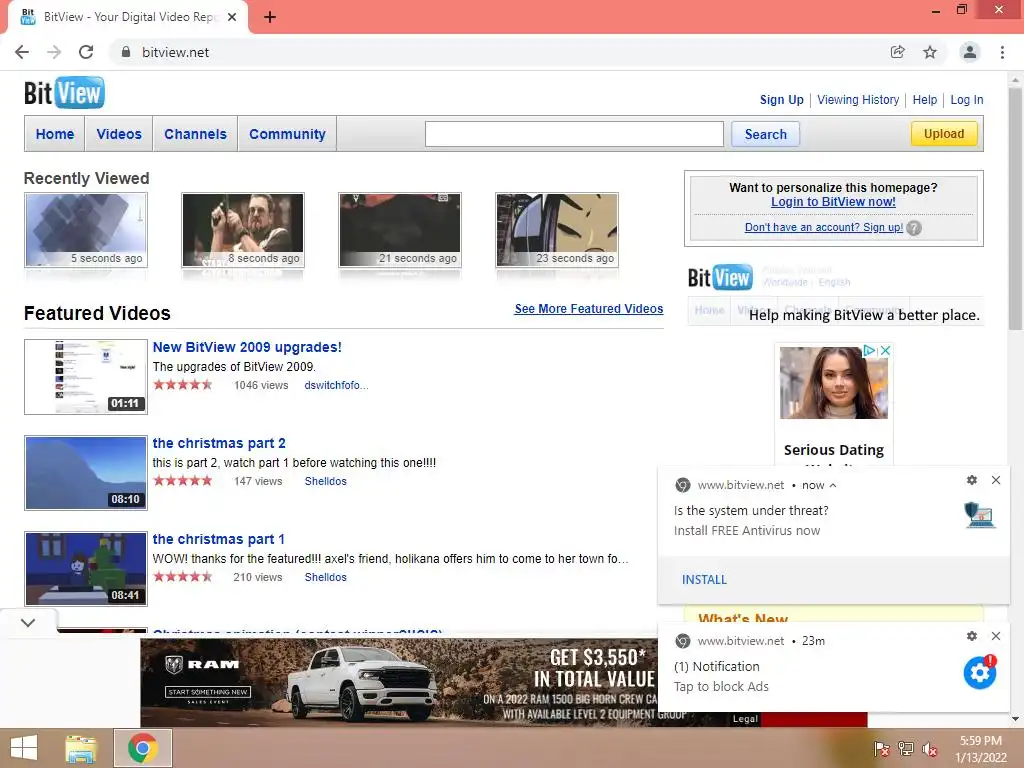The height and width of the screenshot is (768, 1024).
Task: Click inside the video search field
Action: tap(574, 134)
